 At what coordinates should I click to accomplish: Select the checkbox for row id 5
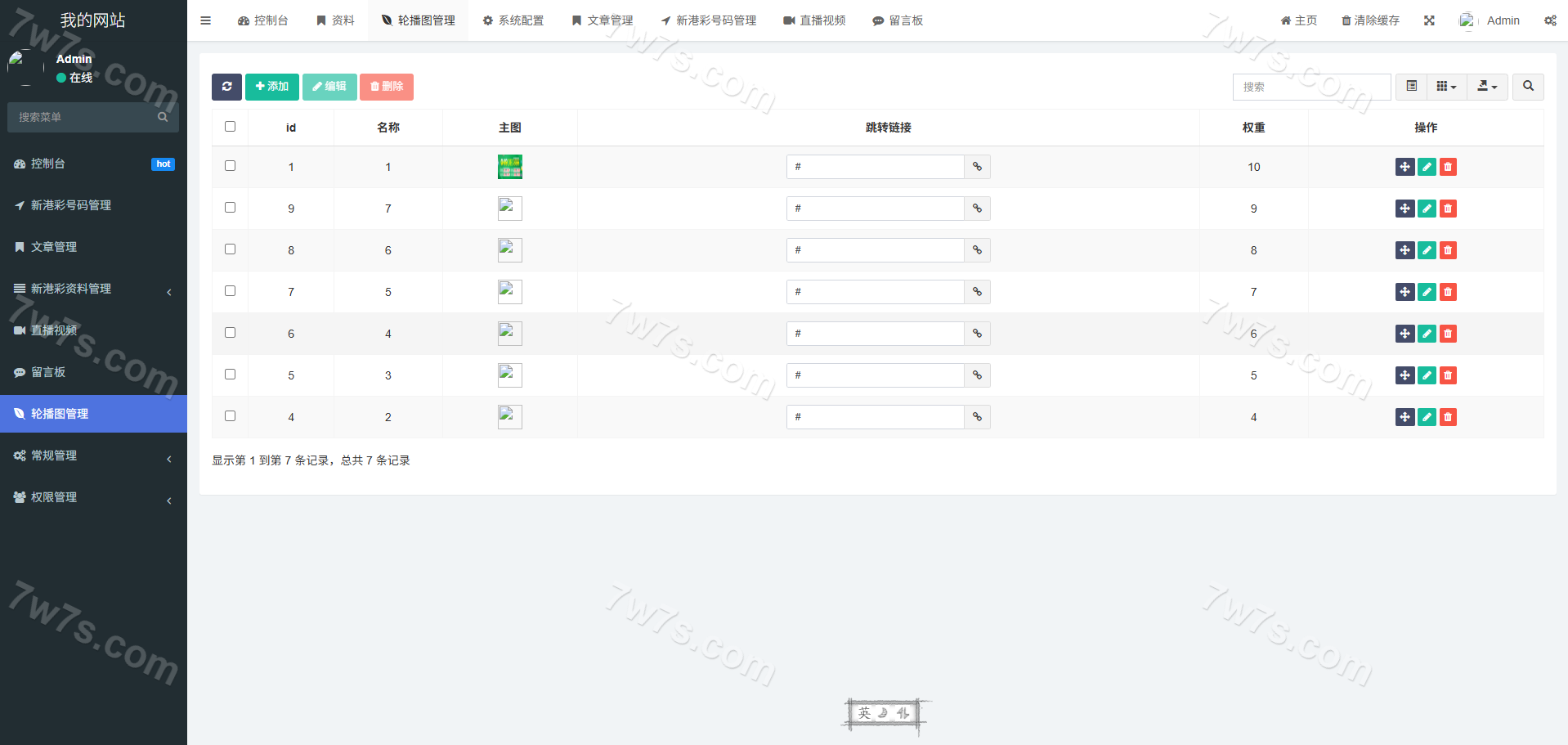point(230,375)
